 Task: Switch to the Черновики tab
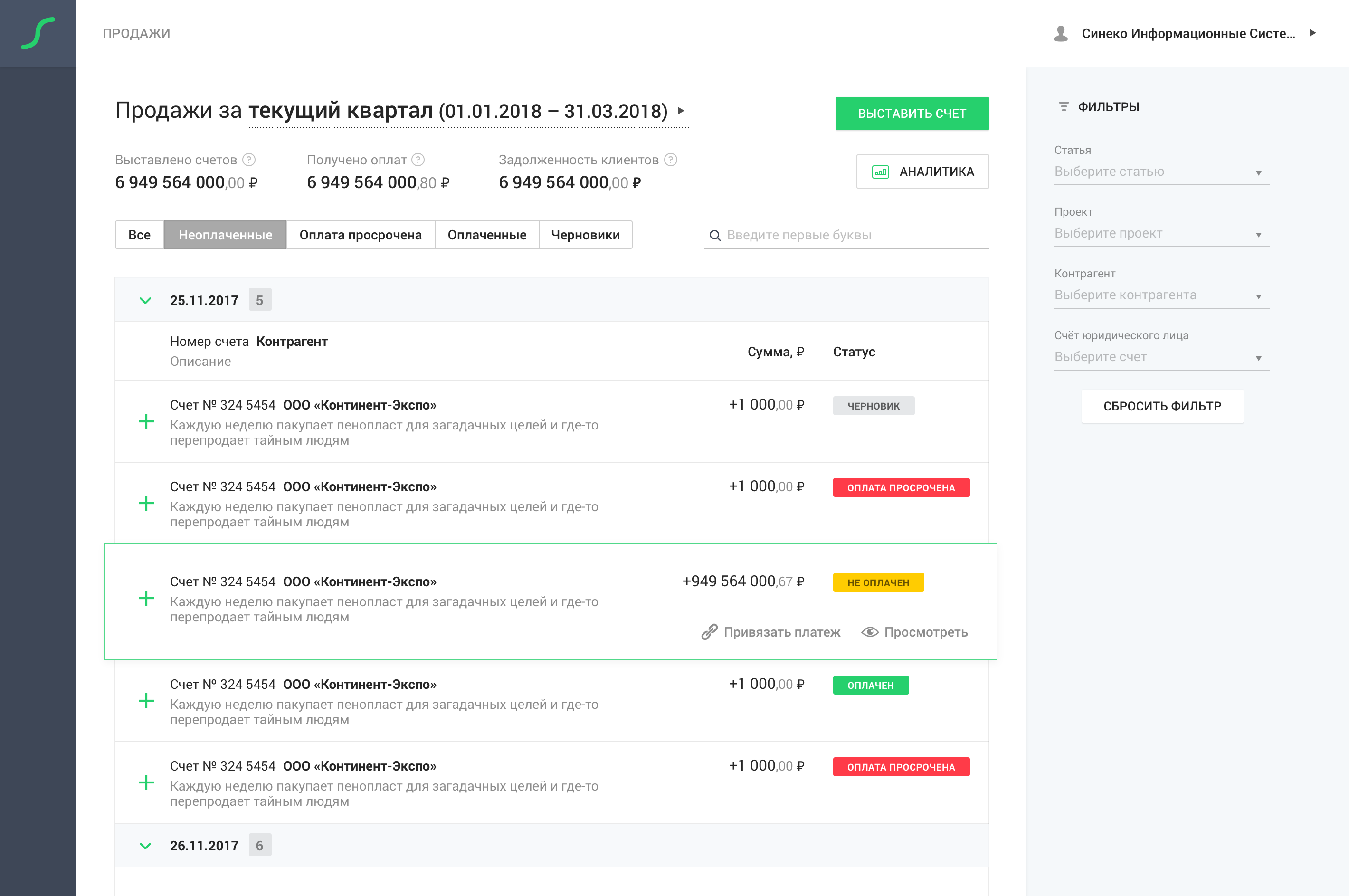coord(585,235)
